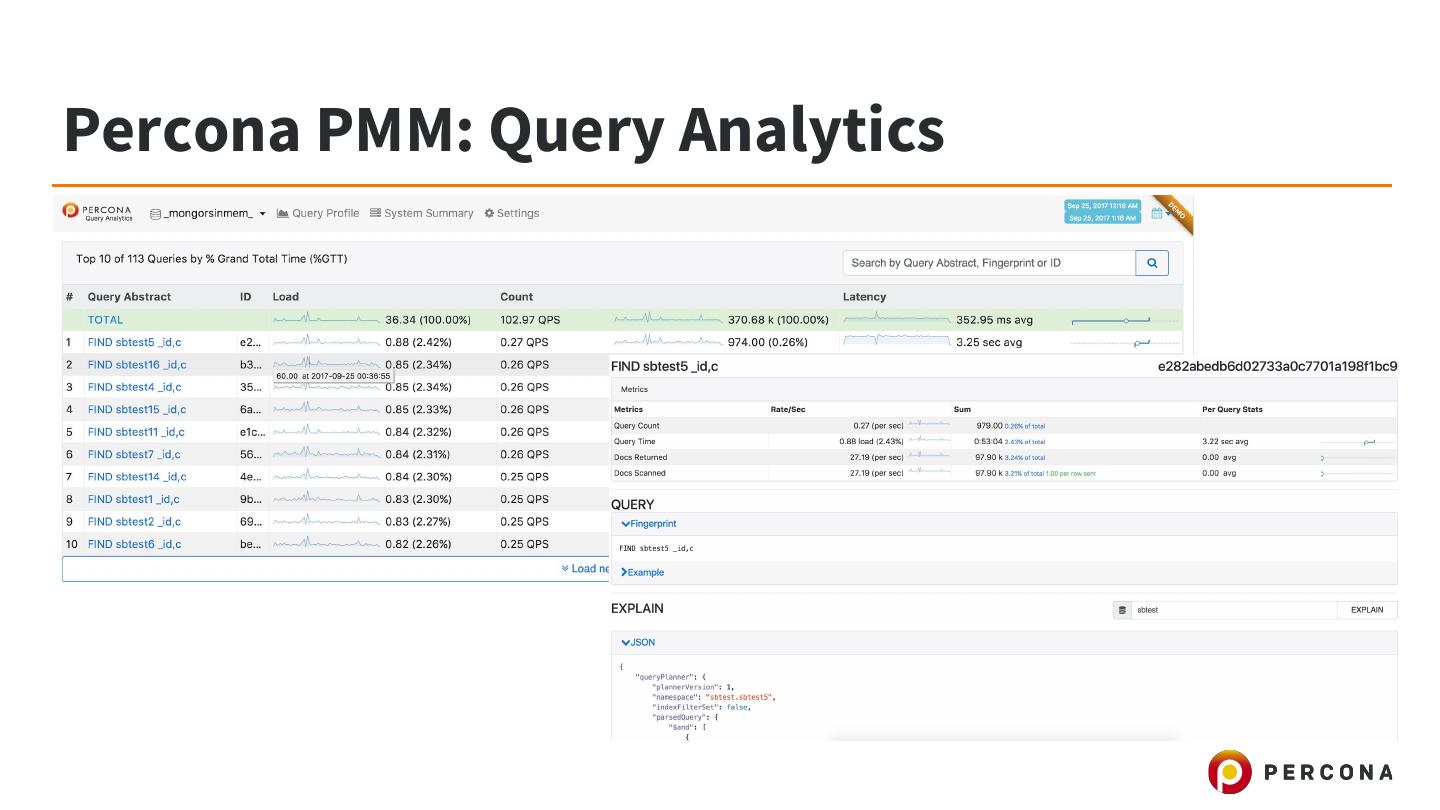Click the start time Sep 25, 2017 12:16 AM
Image resolution: width=1440 pixels, height=810 pixels.
pyautogui.click(x=1102, y=206)
